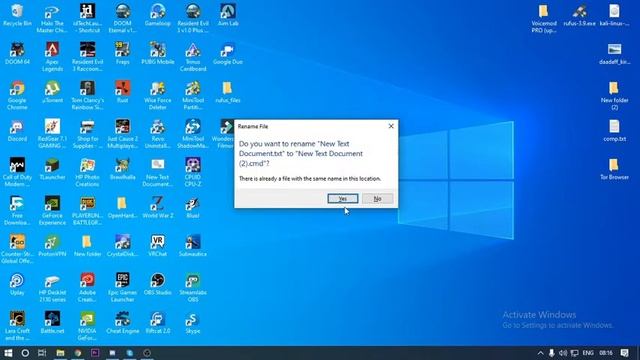Select the Adobe Creative Cloud icon
The width and height of the screenshot is (640, 360).
87,287
